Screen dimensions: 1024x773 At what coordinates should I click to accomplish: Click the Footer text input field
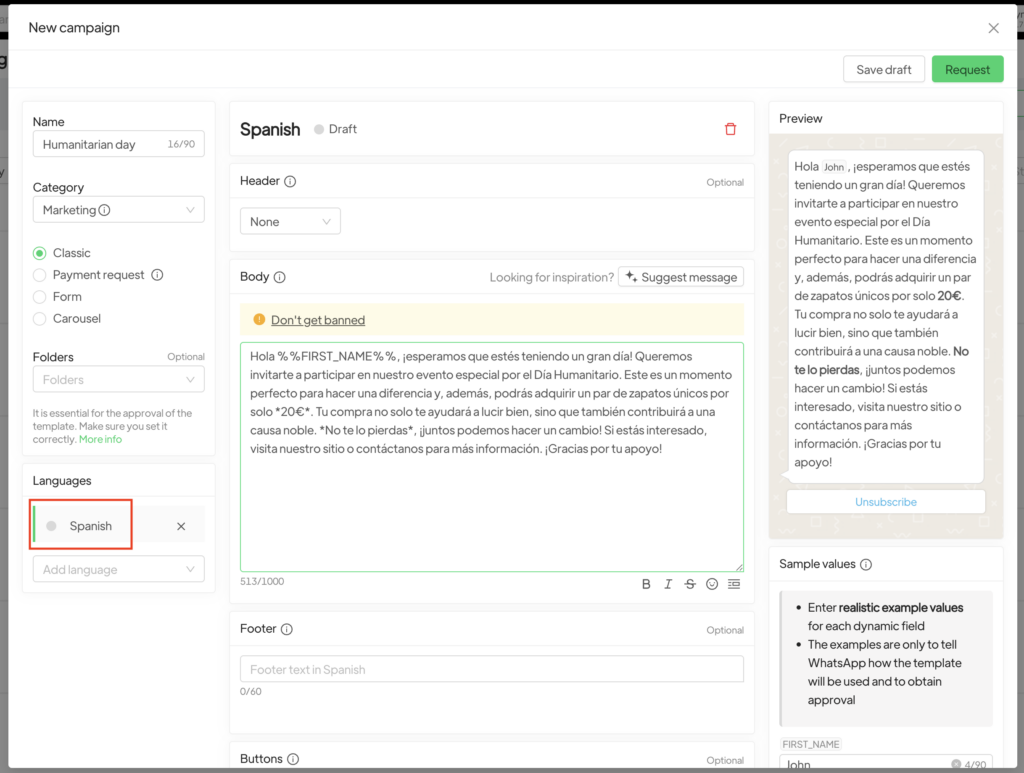tap(491, 670)
